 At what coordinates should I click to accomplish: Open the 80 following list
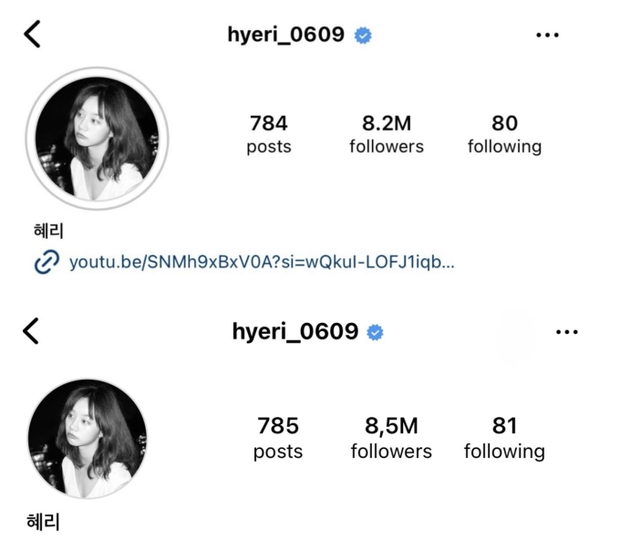(x=505, y=134)
